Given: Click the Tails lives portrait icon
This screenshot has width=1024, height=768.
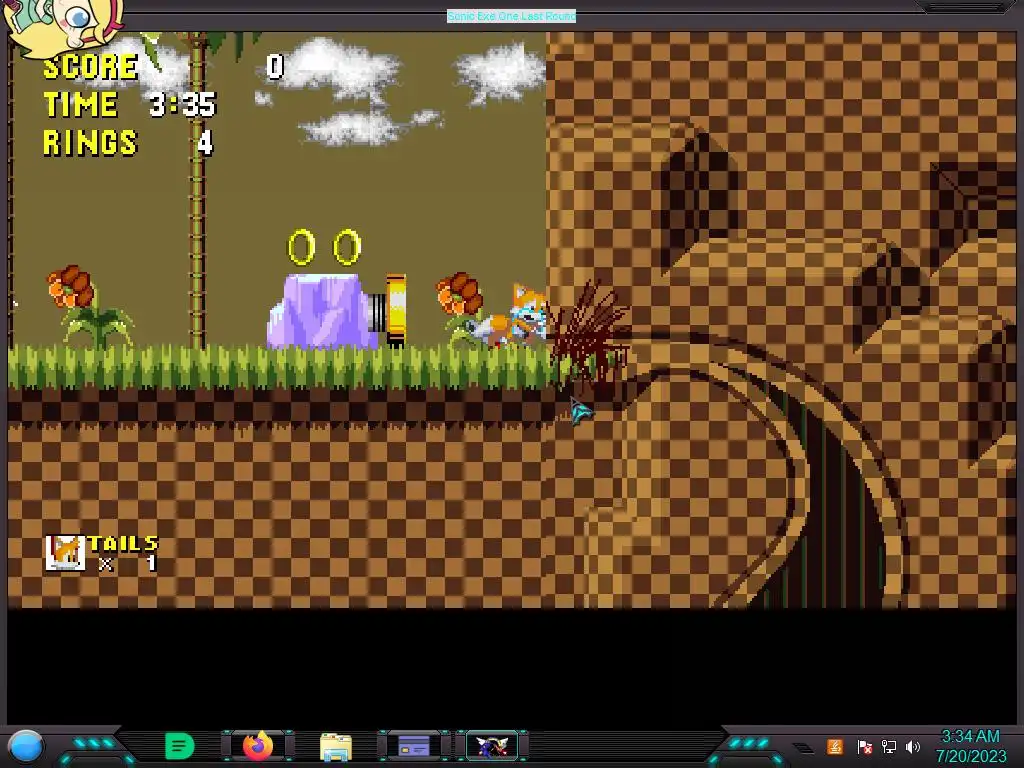Looking at the screenshot, I should tap(65, 552).
